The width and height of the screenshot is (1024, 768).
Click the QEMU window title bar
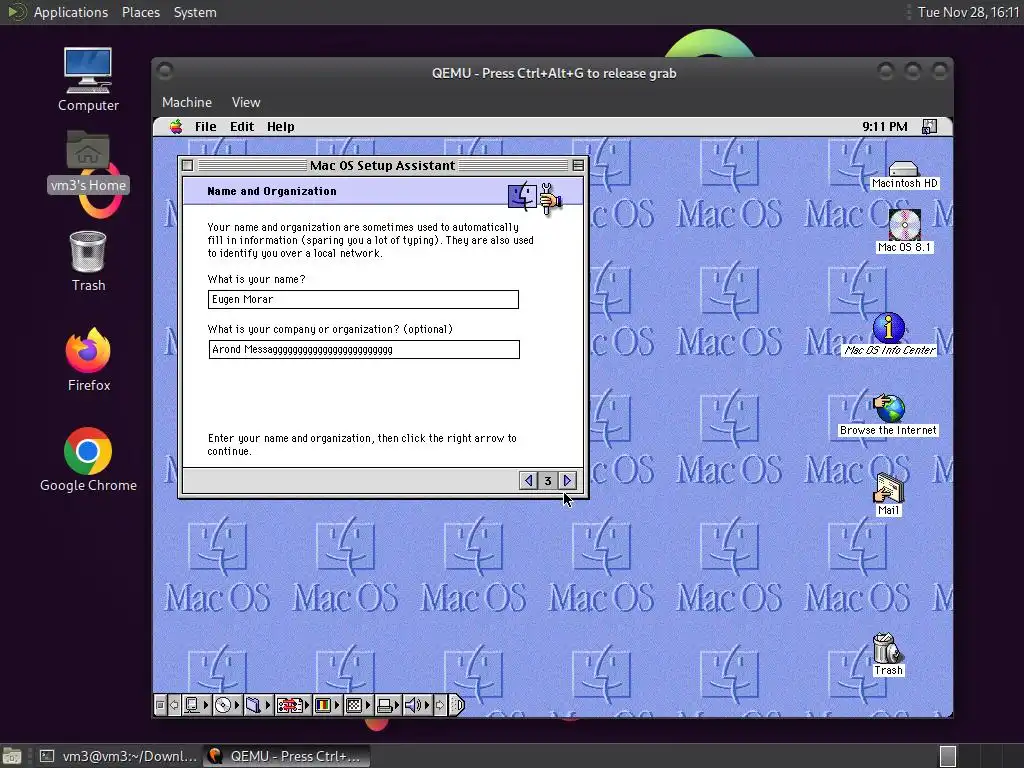coord(553,73)
